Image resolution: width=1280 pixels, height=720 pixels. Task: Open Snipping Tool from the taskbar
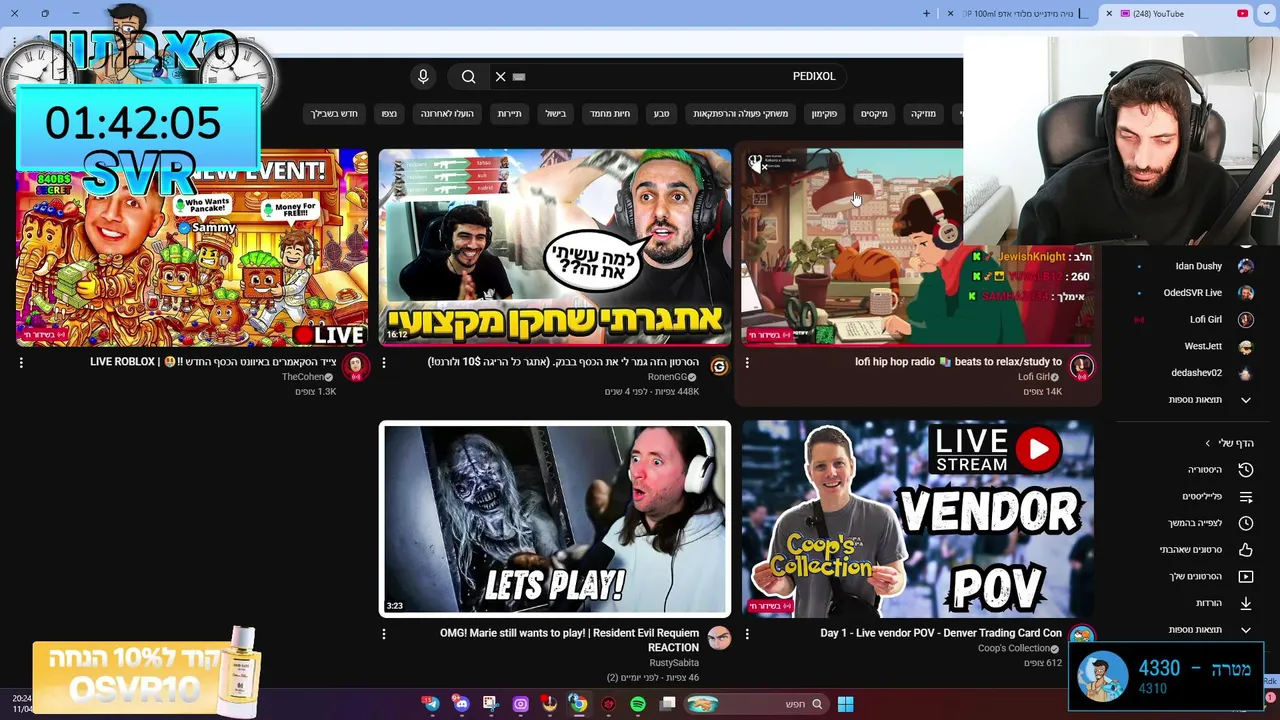(x=490, y=704)
